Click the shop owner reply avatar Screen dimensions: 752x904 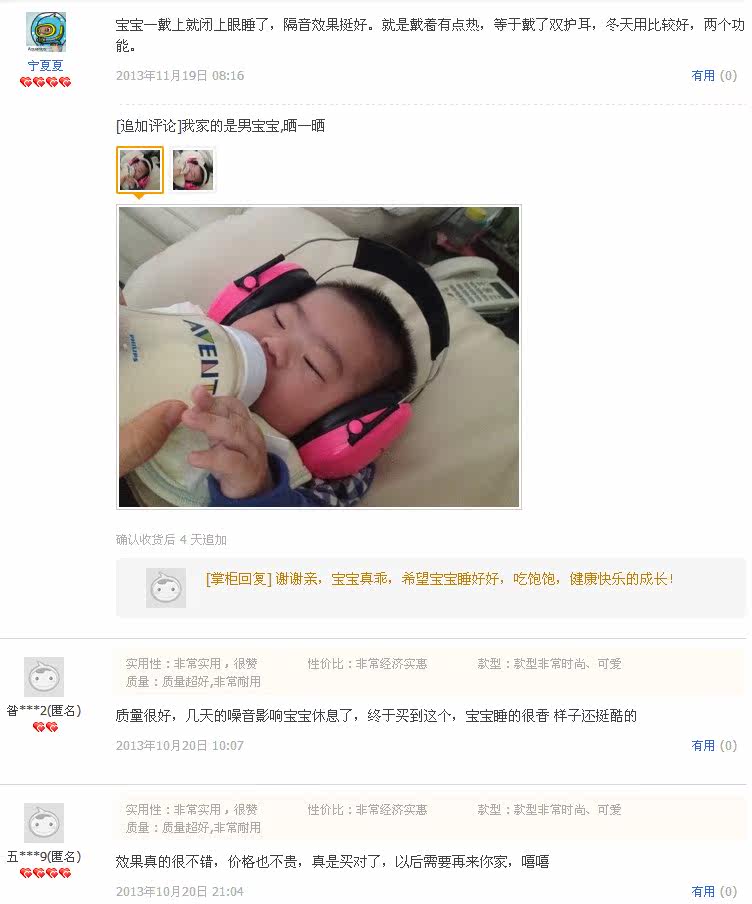166,588
